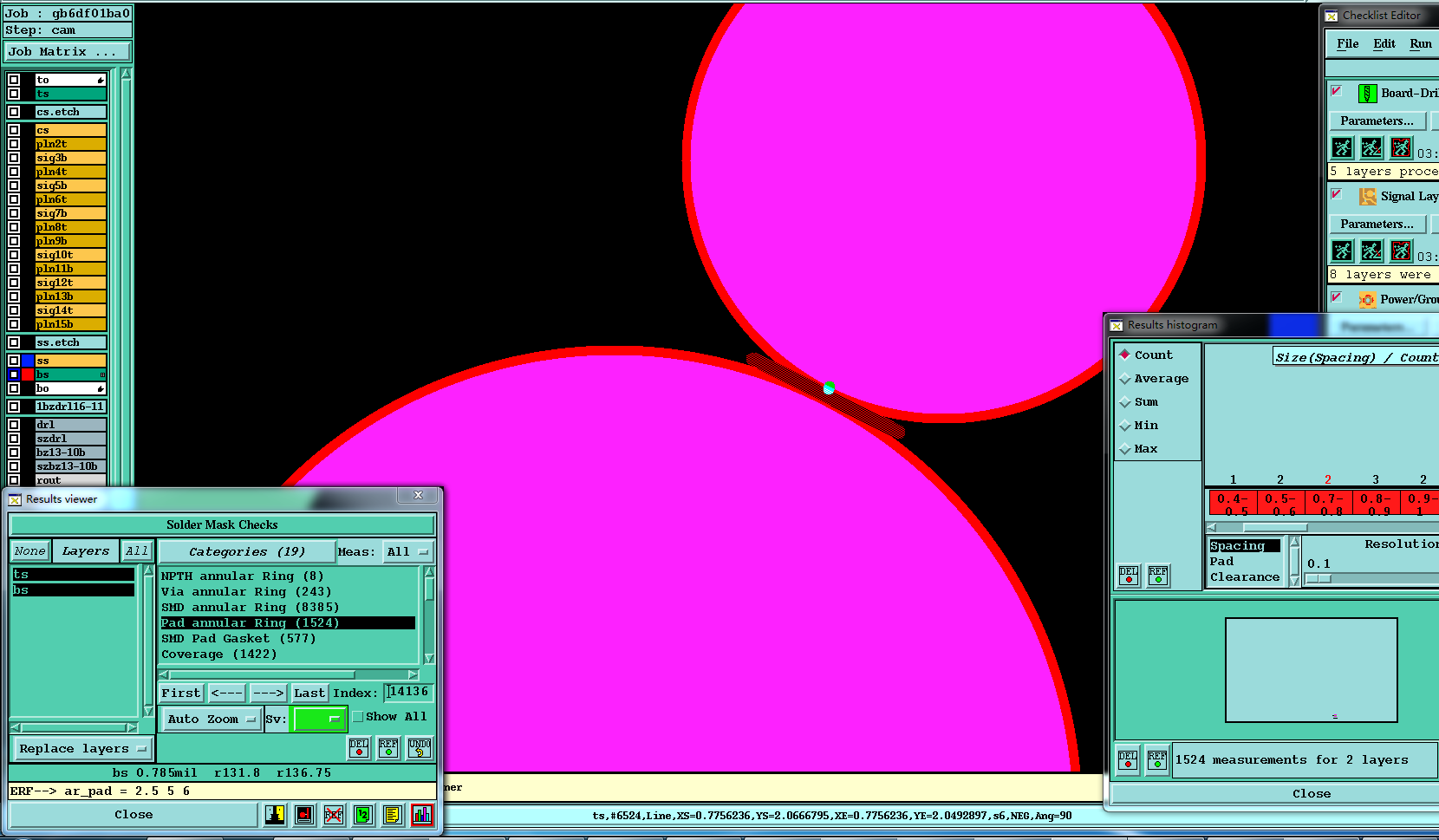Toggle the Power/Ground checklist checkbox

point(1337,297)
